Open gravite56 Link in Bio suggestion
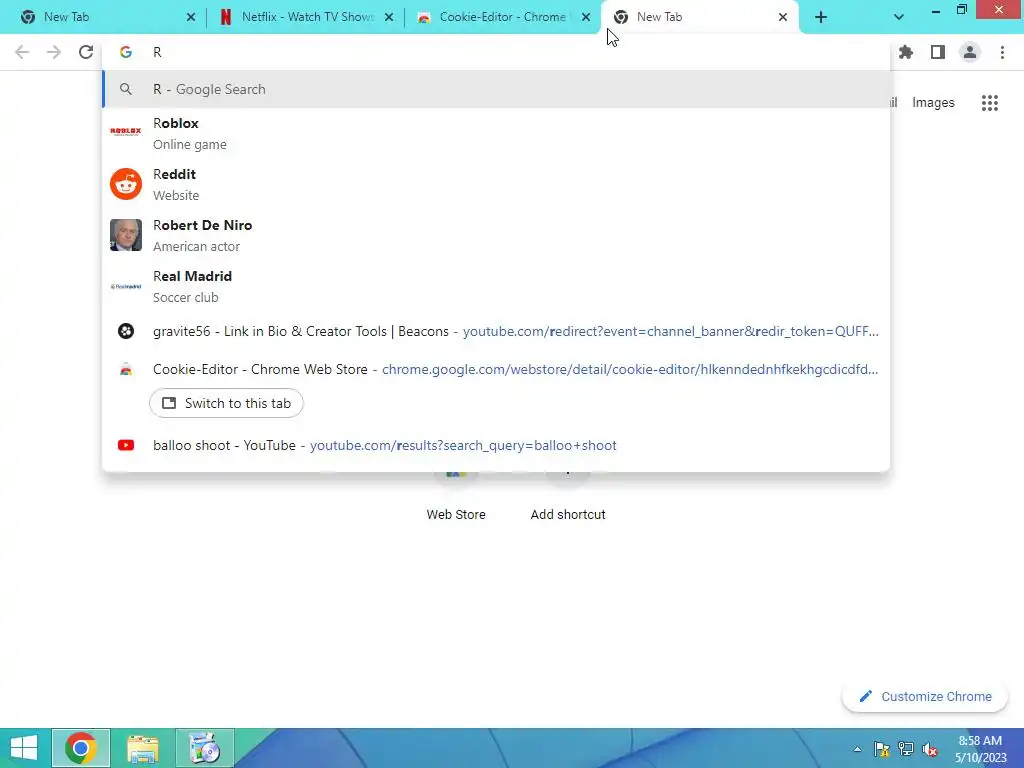This screenshot has height=768, width=1024. click(x=496, y=331)
